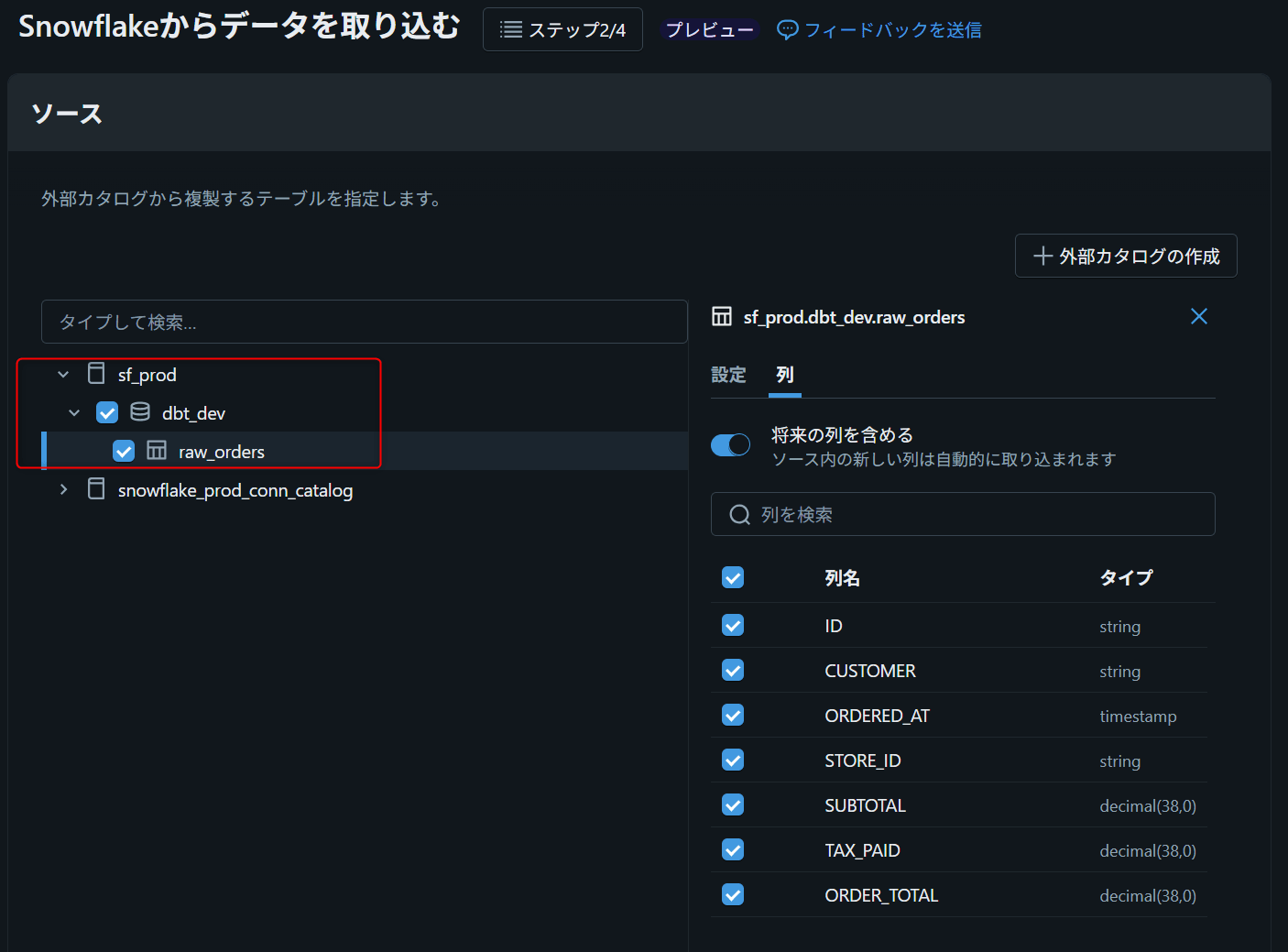Click the 外部カタログから複製するテーブルを指定します description
Viewport: 1288px width, 952px height.
coord(243,199)
